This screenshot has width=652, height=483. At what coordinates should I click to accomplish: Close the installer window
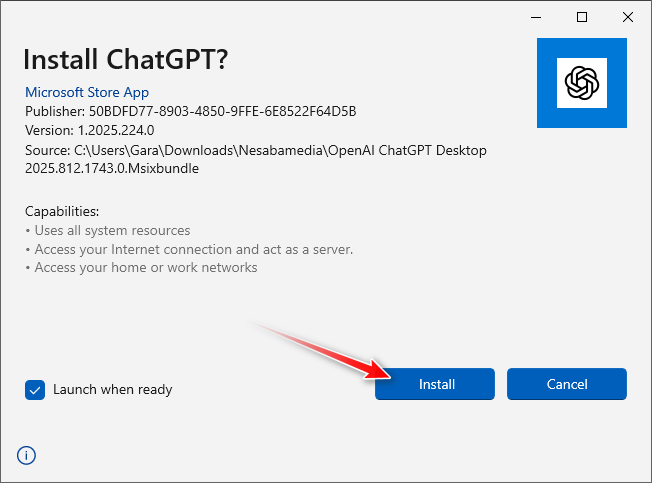pyautogui.click(x=627, y=17)
